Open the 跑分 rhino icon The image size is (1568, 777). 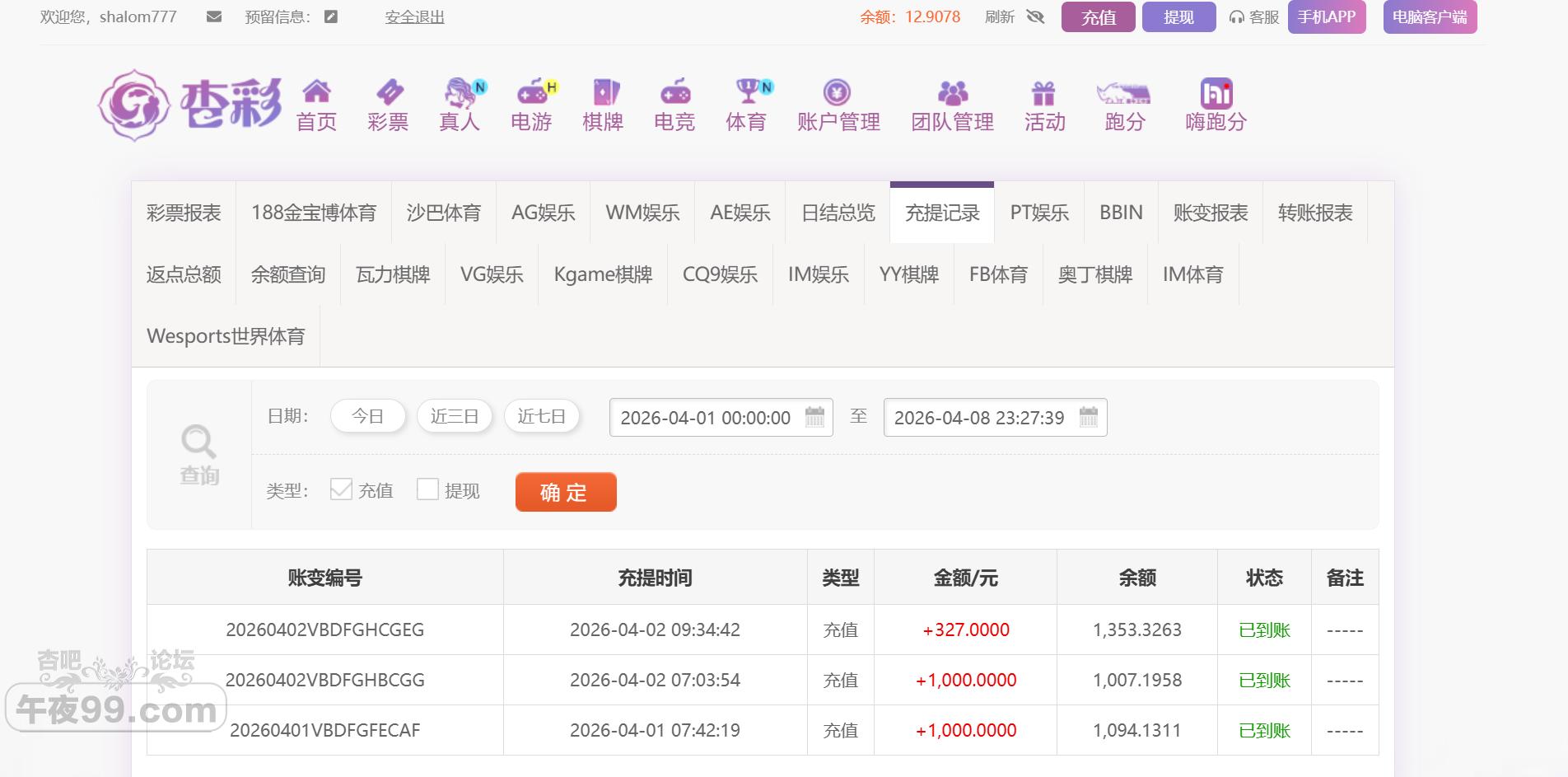pos(1123,92)
